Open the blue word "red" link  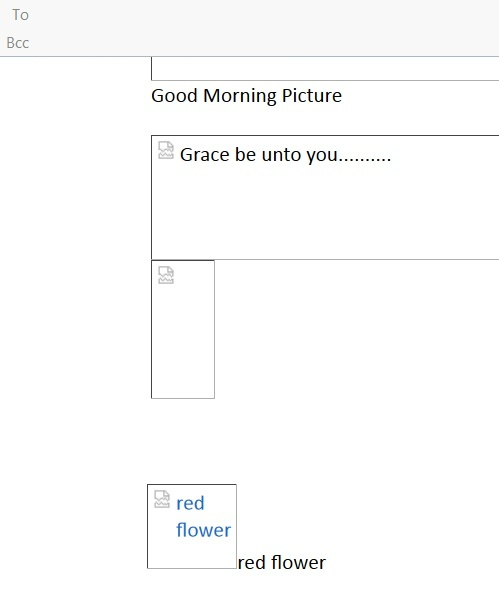190,503
